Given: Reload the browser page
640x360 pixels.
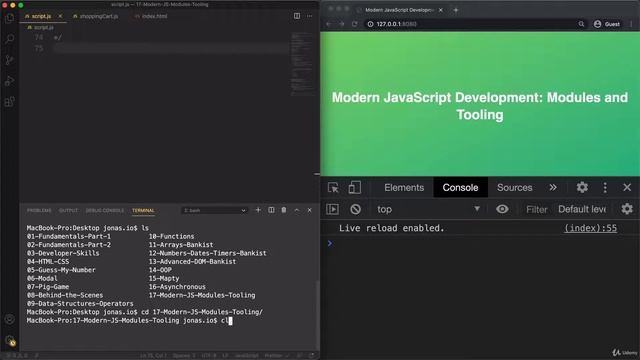Looking at the screenshot, I should click(x=355, y=24).
